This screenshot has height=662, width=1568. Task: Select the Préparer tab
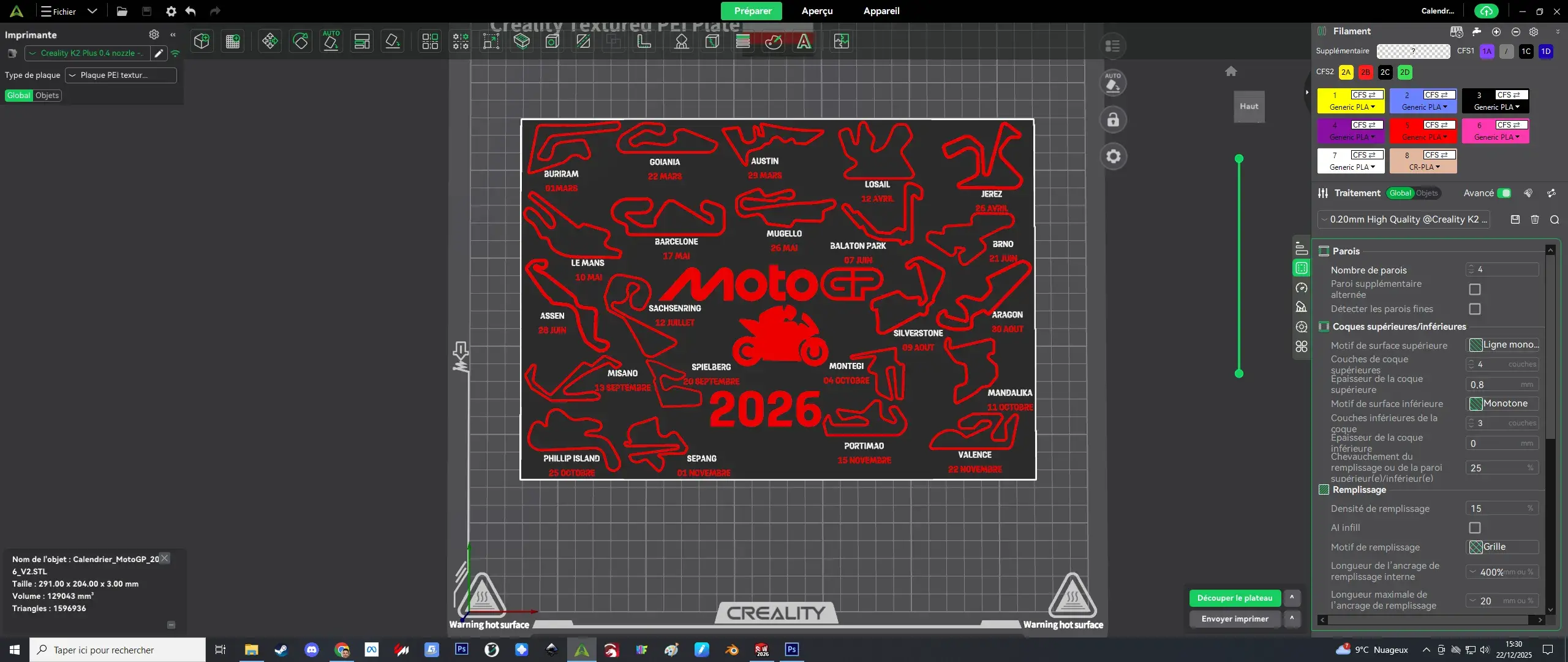click(x=752, y=11)
